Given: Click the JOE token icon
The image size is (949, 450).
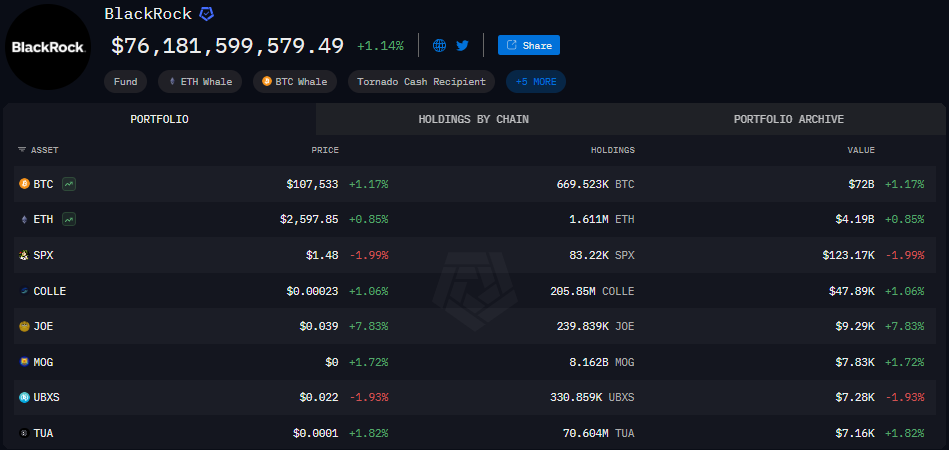Looking at the screenshot, I should tap(24, 326).
